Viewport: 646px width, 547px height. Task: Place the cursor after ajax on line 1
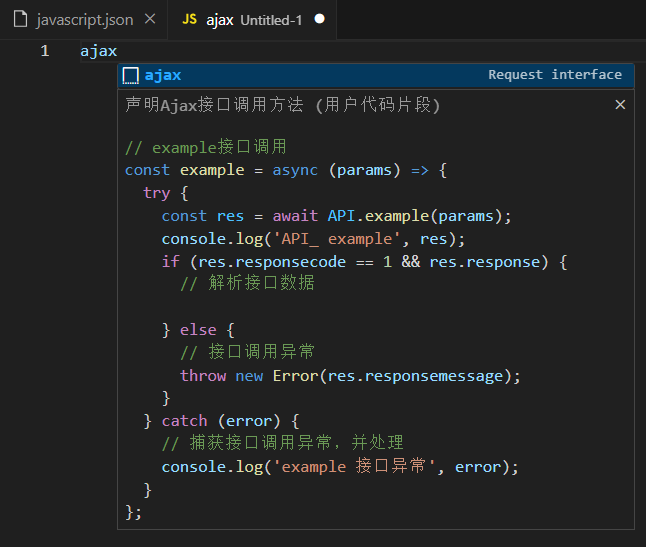tap(117, 51)
